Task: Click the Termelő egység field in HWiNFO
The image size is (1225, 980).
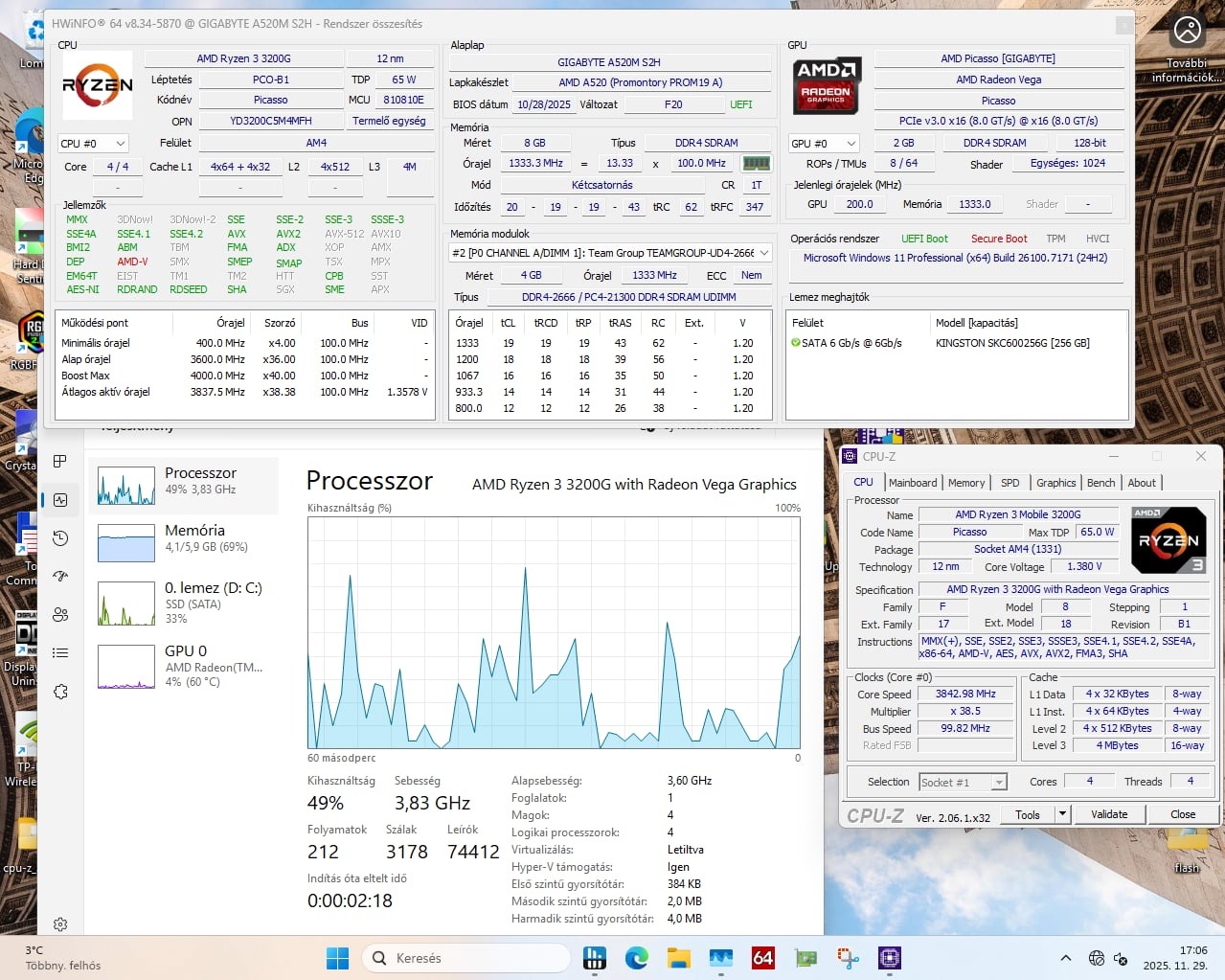Action: [389, 121]
